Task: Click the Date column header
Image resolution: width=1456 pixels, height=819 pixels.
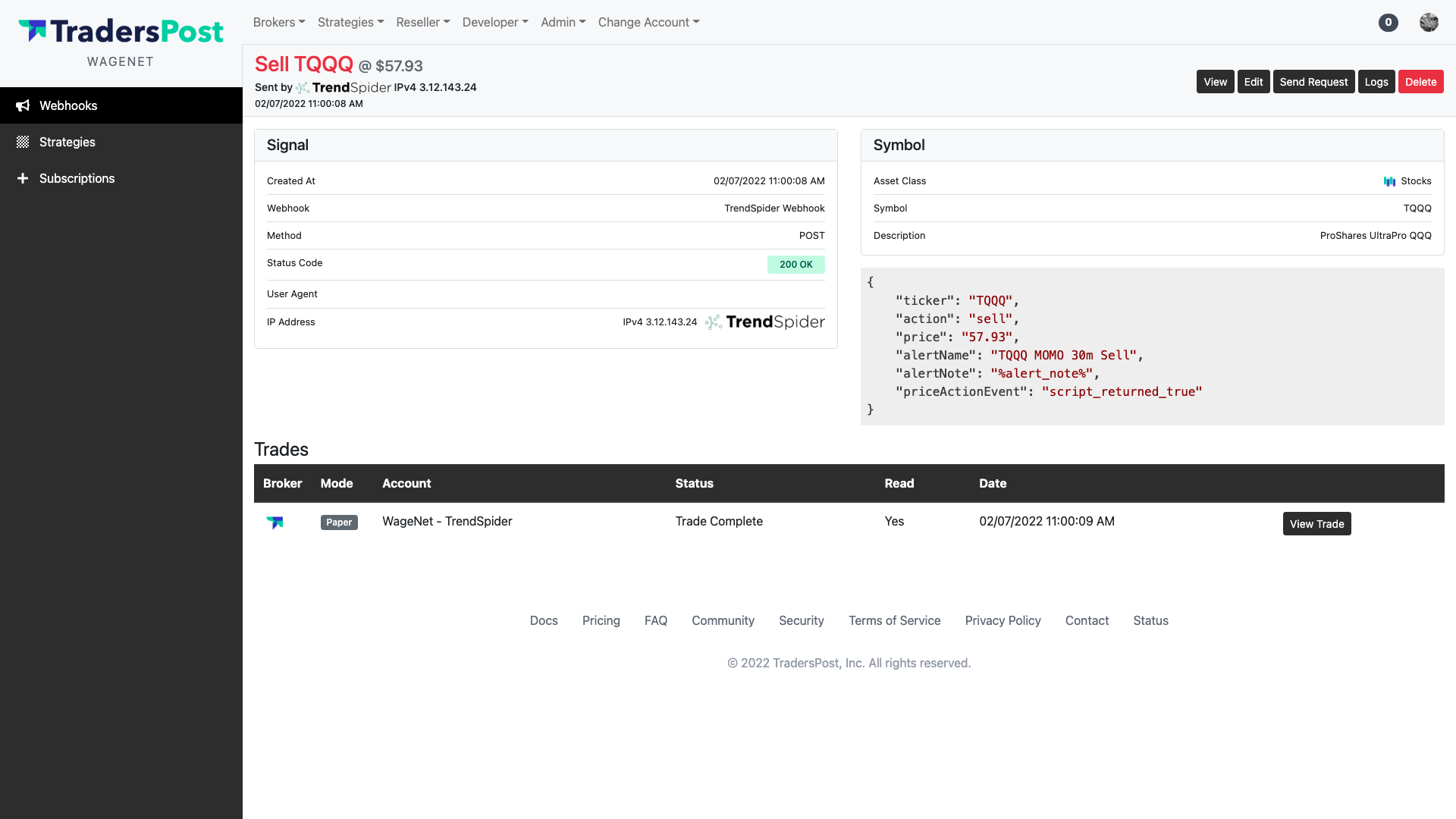Action: [992, 483]
